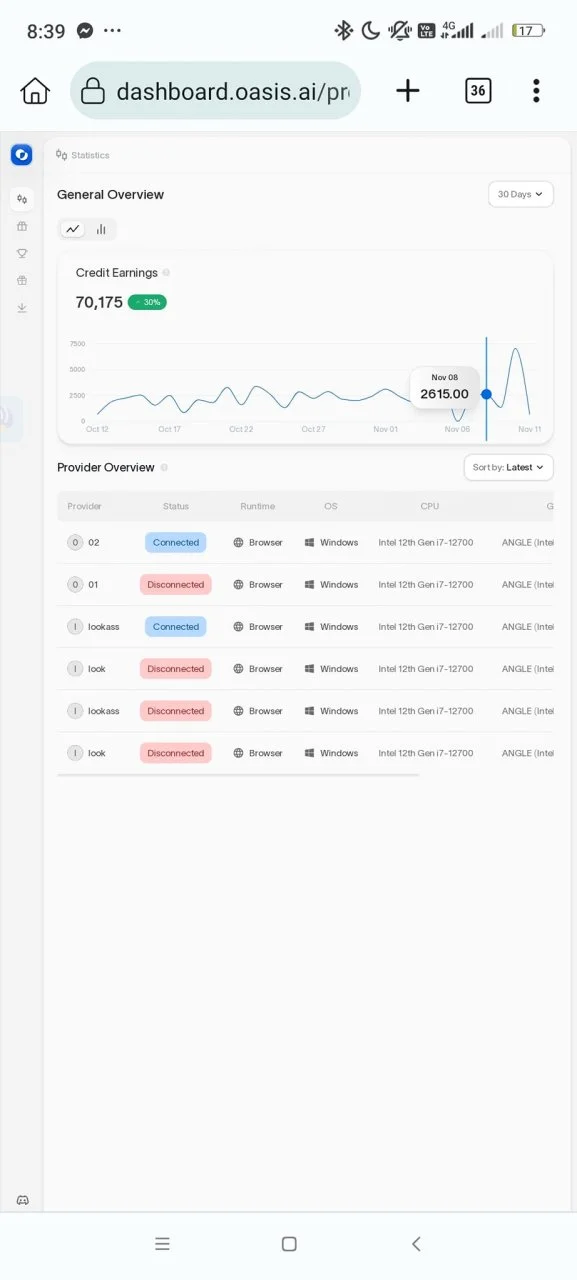Click the General Overview heading
The image size is (577, 1280).
click(110, 194)
